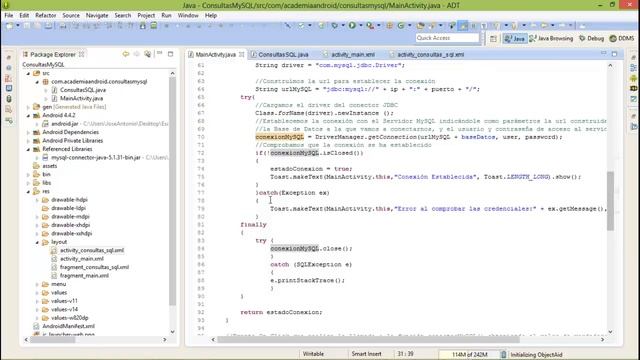Click the green Run button in toolbar
The width and height of the screenshot is (640, 360).
pos(352,26)
